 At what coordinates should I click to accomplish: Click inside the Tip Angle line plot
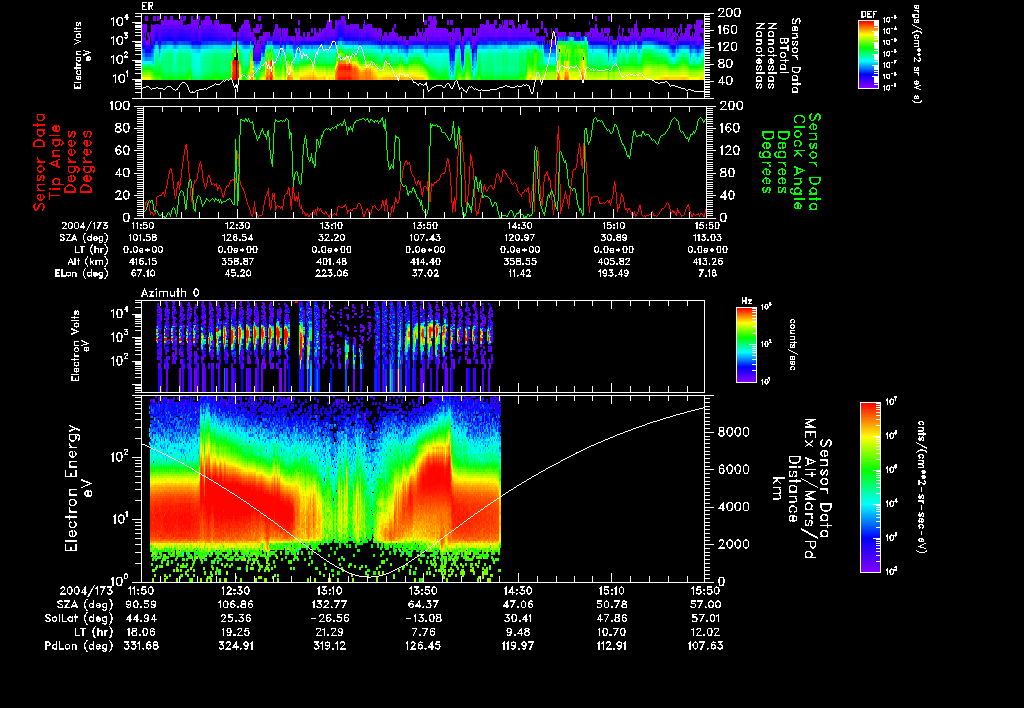point(423,161)
